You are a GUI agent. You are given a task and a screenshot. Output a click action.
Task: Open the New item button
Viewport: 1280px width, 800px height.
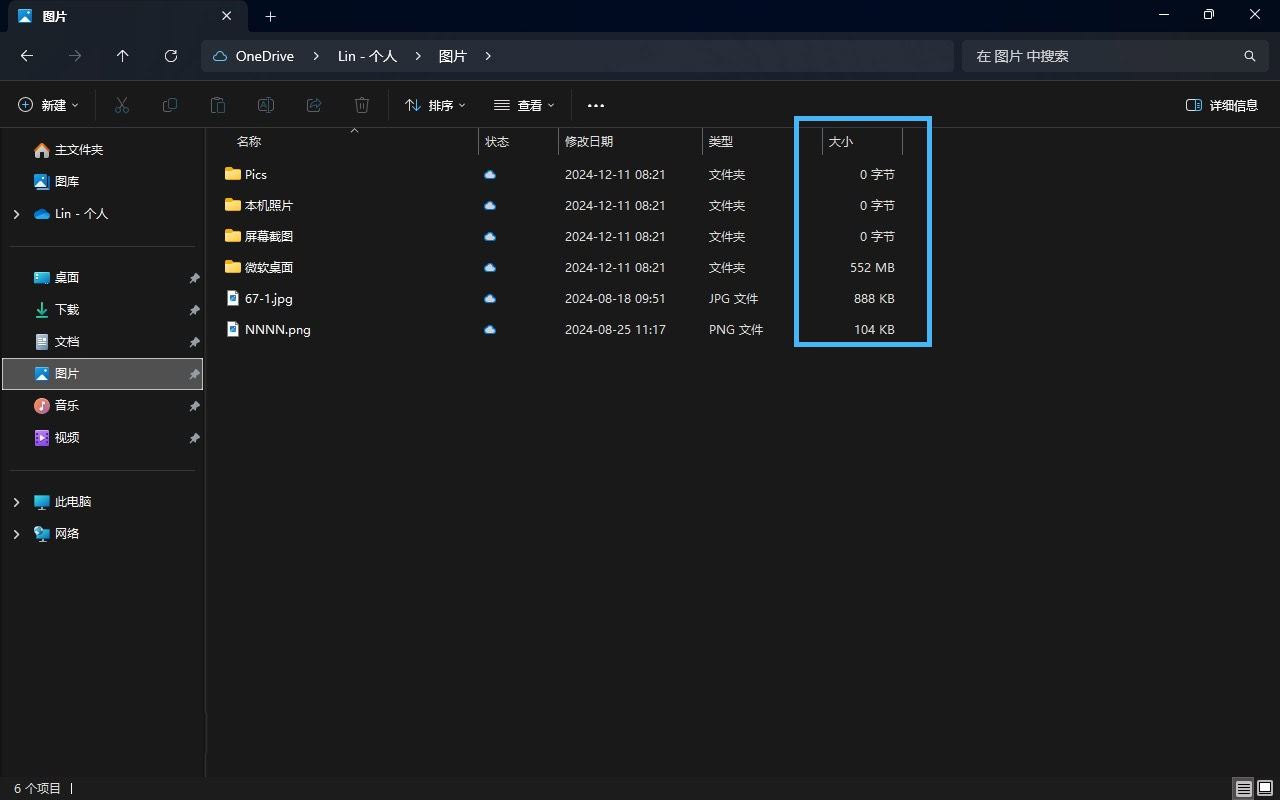click(x=48, y=105)
